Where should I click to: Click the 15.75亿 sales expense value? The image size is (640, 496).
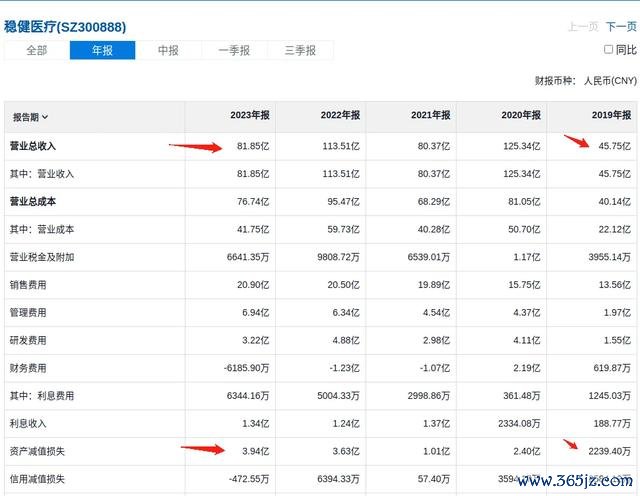point(524,285)
